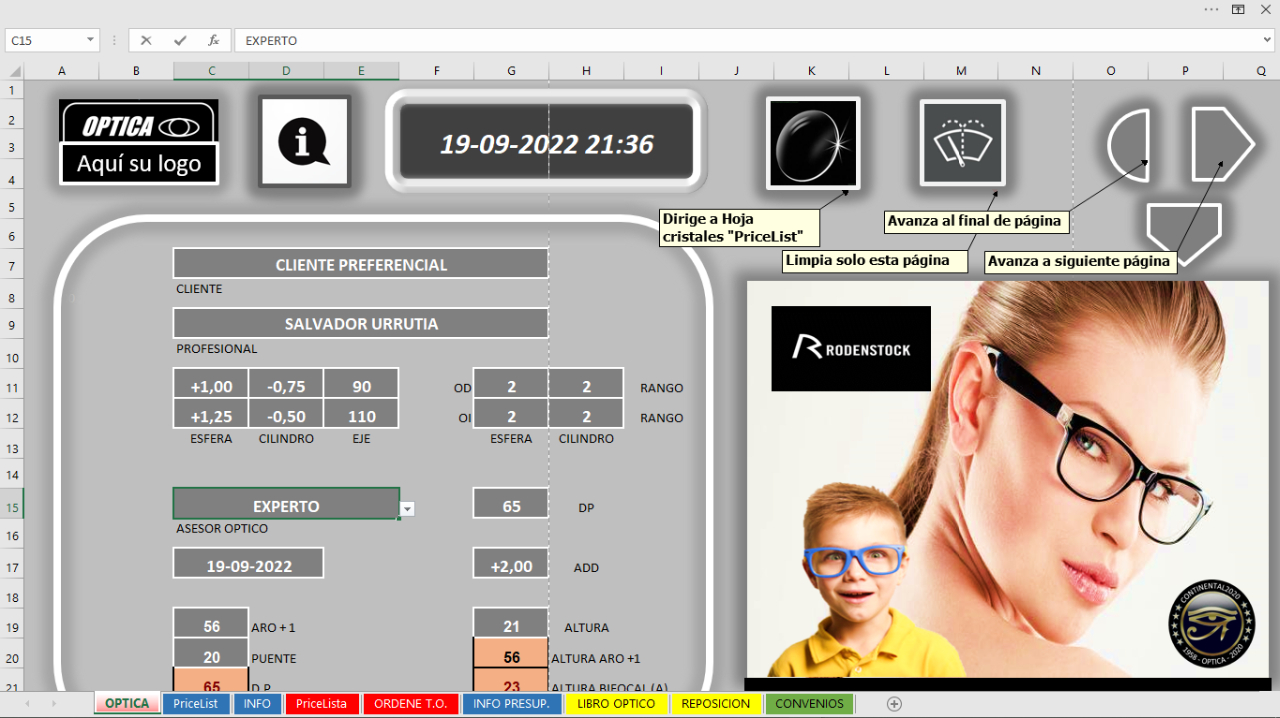Select the -0,50 cilindro cell
The image size is (1280, 718).
click(286, 416)
